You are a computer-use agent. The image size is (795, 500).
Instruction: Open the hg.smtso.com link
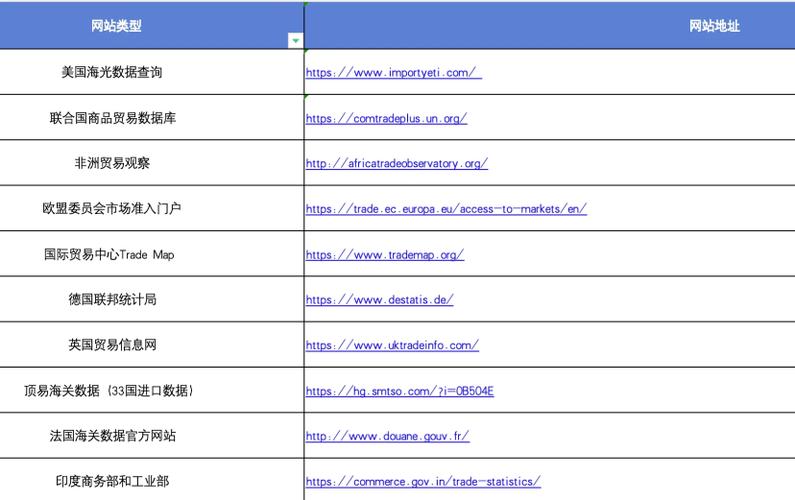pos(399,391)
